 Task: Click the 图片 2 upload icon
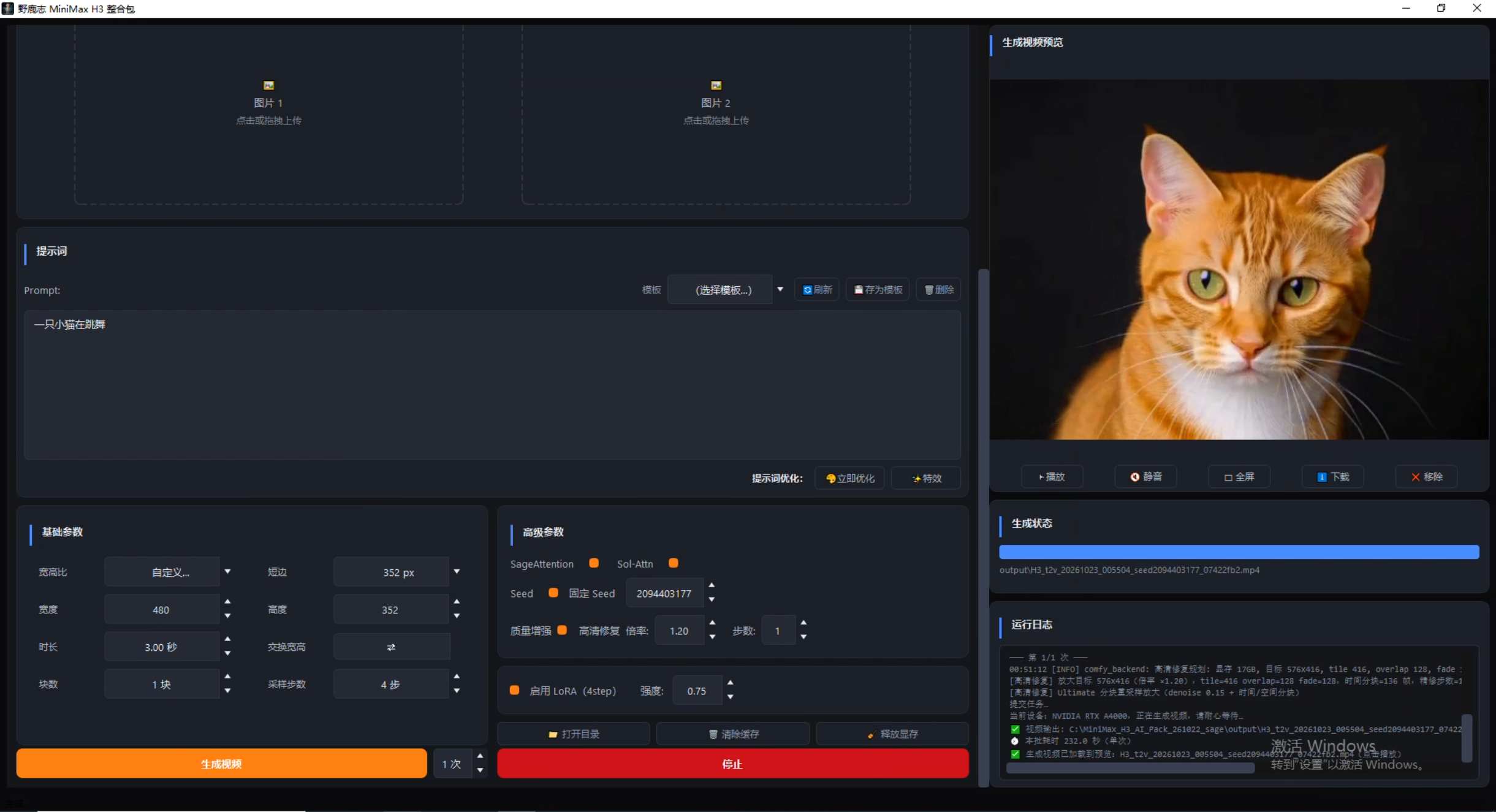pyautogui.click(x=716, y=85)
